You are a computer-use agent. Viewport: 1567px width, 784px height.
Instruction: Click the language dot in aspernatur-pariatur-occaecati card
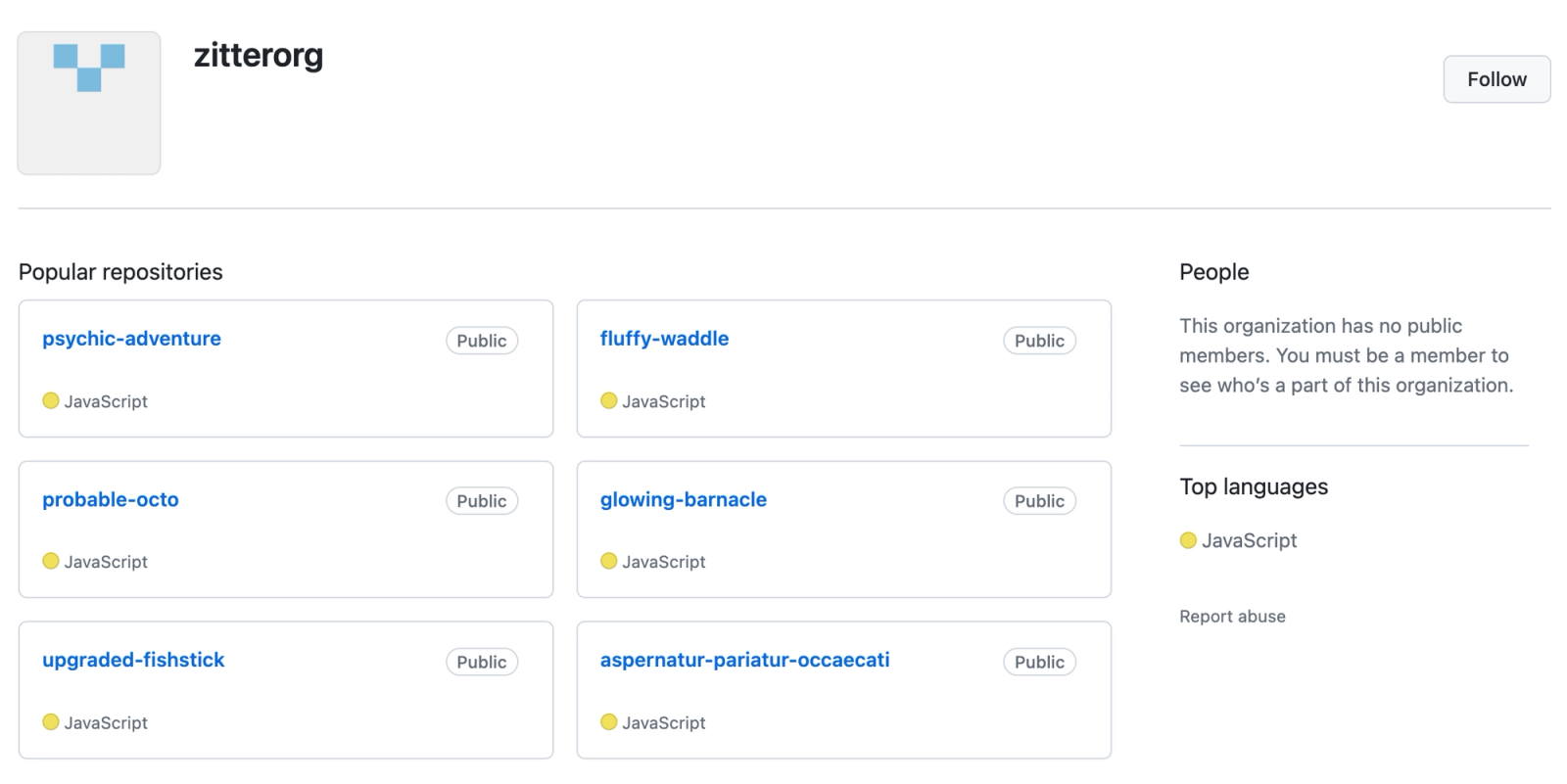[x=609, y=721]
